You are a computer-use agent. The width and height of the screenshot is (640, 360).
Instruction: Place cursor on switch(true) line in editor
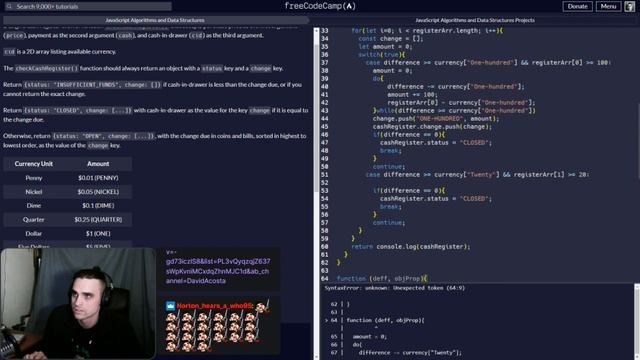pyautogui.click(x=382, y=55)
